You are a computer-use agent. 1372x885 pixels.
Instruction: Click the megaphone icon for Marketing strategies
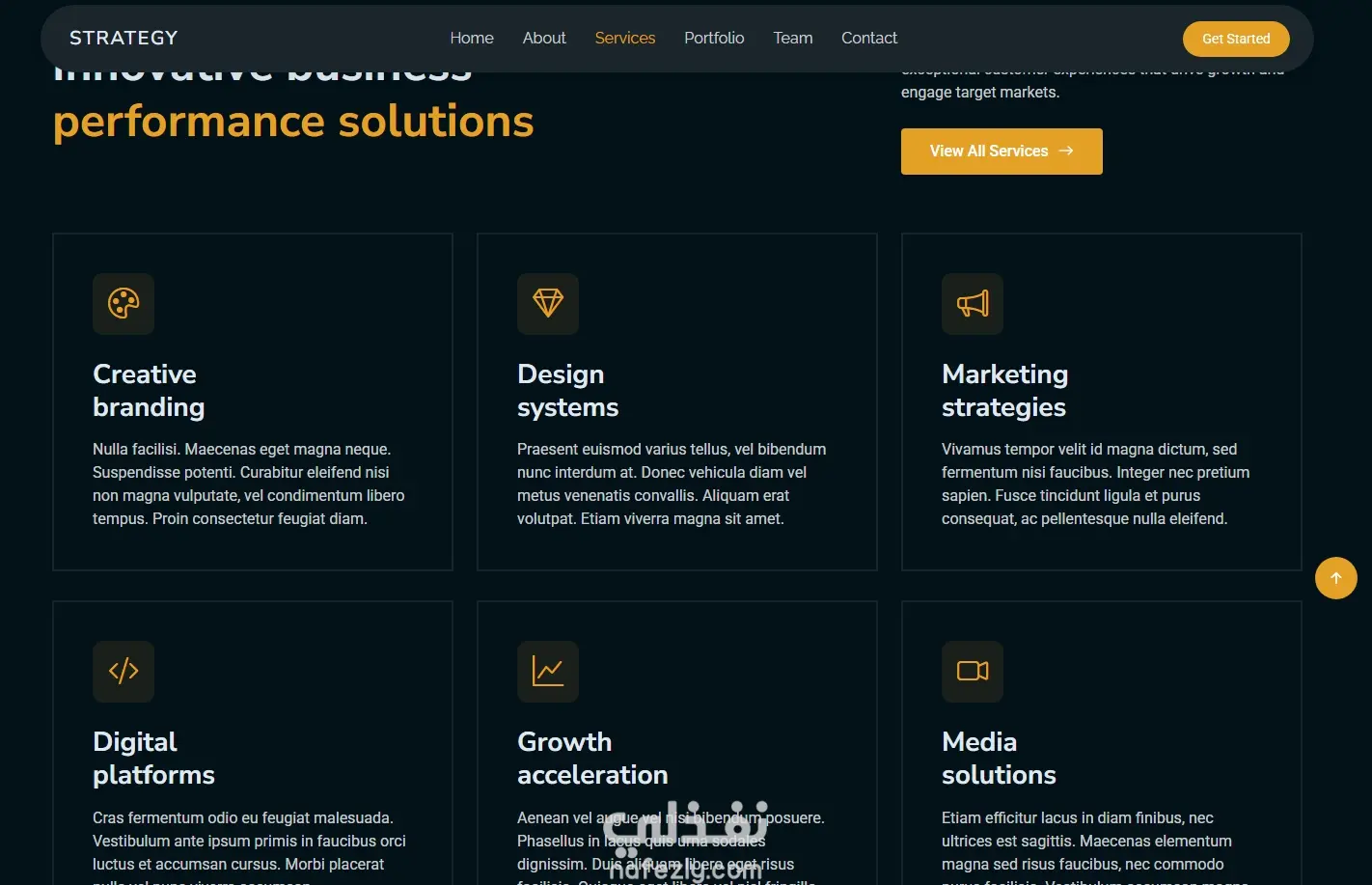pyautogui.click(x=973, y=303)
